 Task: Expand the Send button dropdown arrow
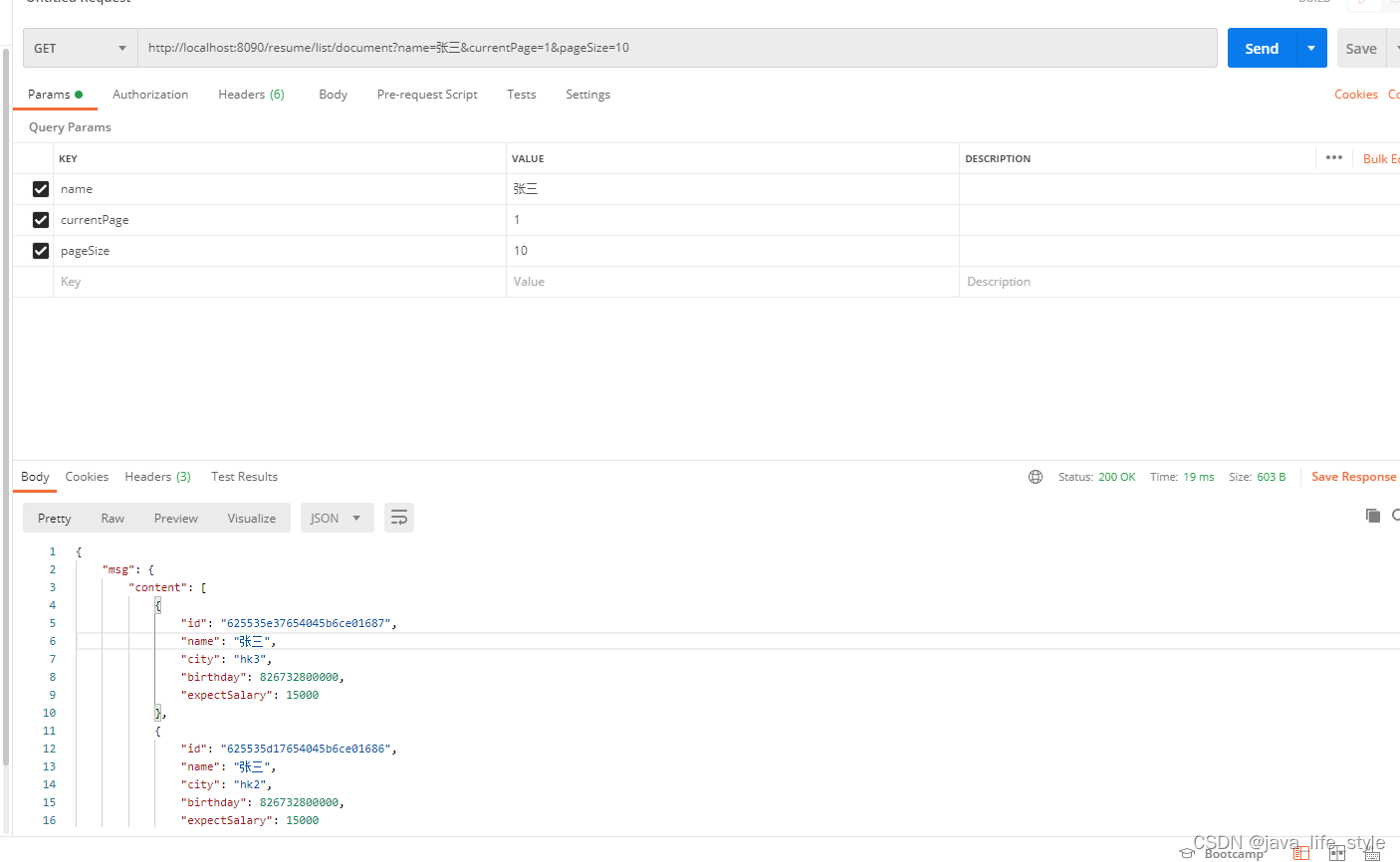point(1311,48)
